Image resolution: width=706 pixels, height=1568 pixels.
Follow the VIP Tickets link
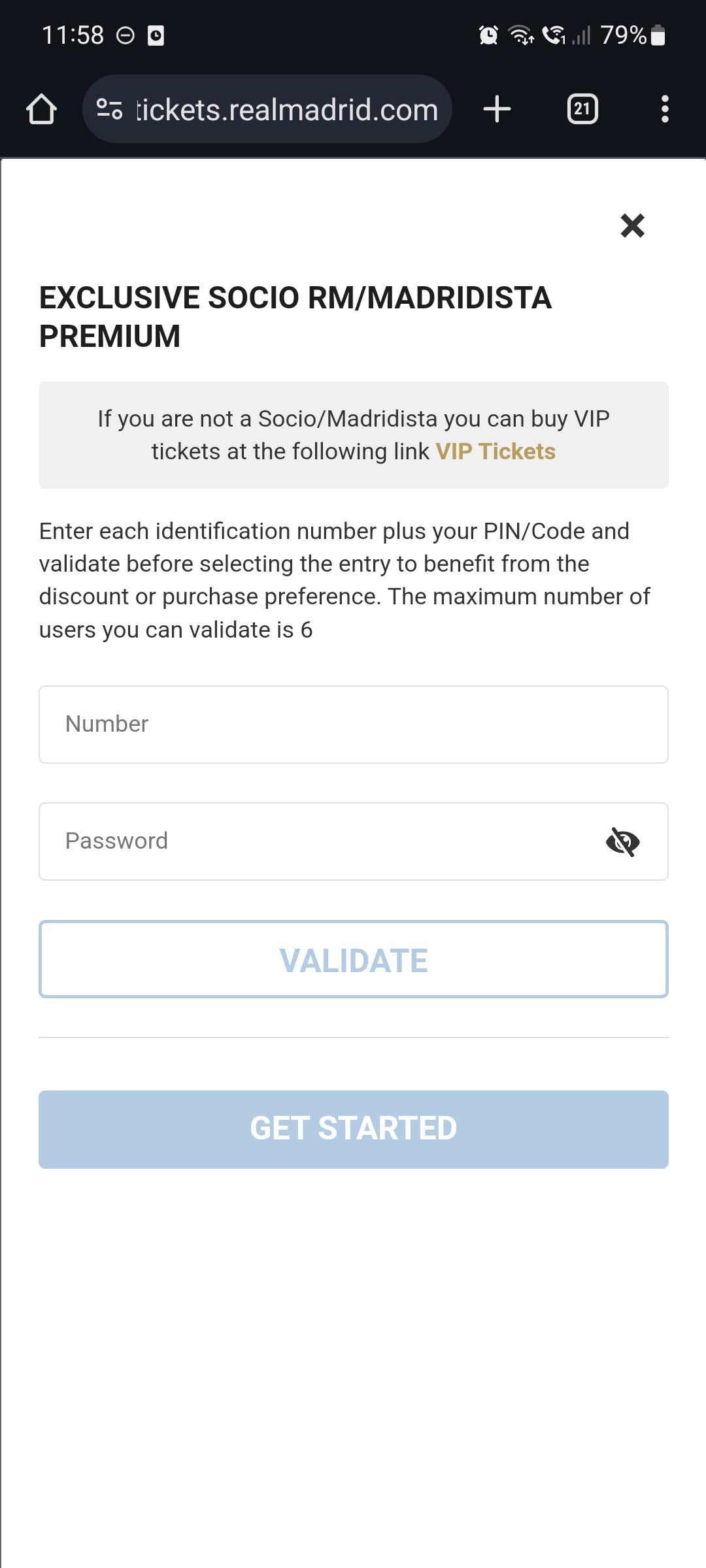496,451
